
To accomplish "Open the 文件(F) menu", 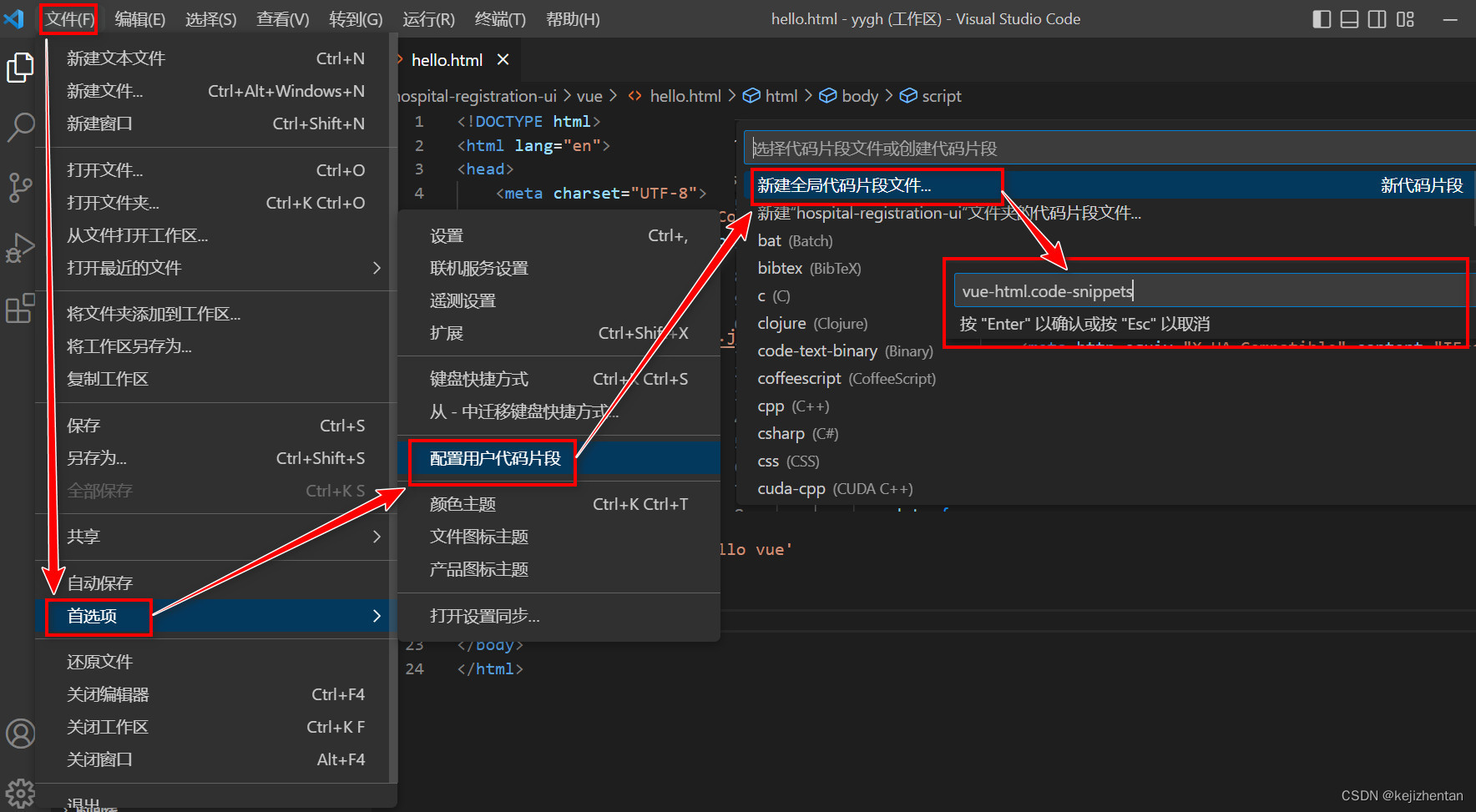I will point(69,19).
